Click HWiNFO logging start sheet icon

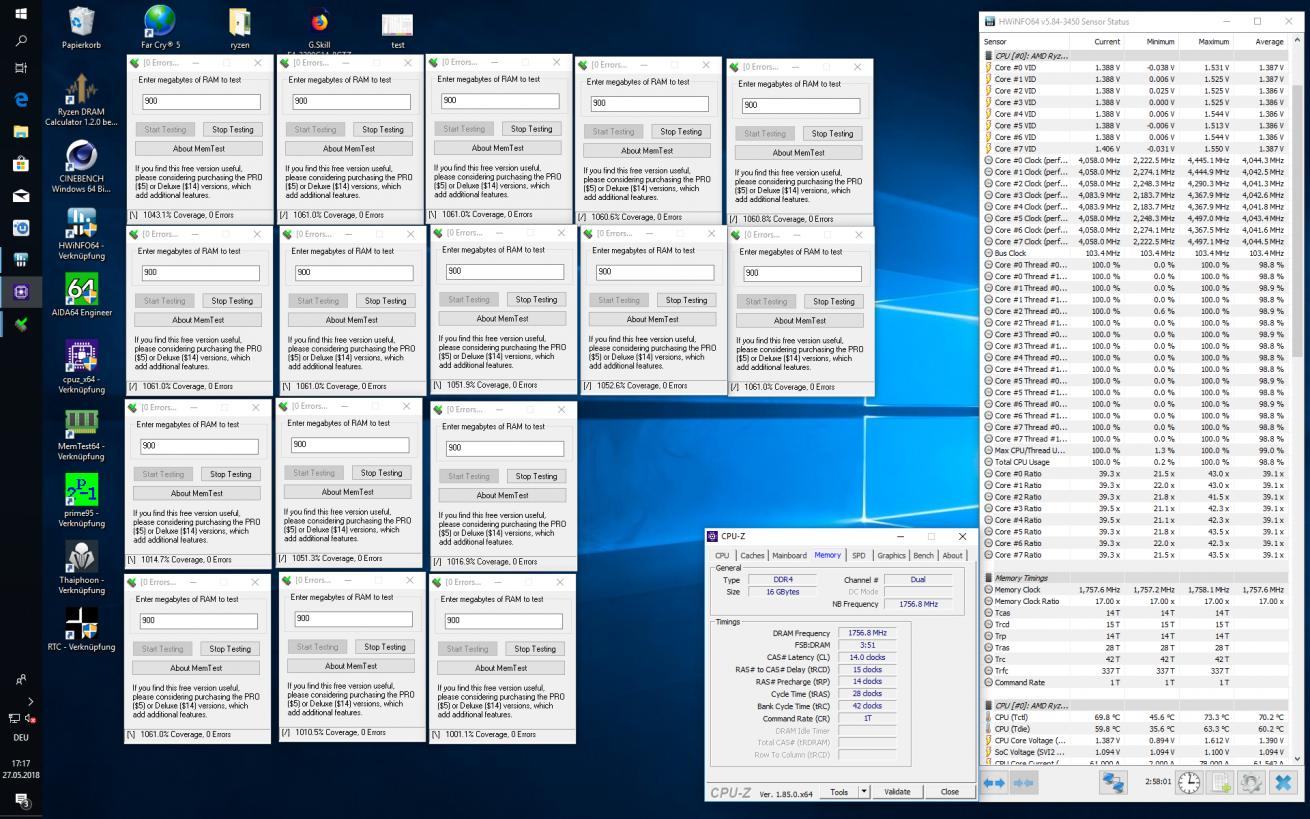coord(1222,783)
